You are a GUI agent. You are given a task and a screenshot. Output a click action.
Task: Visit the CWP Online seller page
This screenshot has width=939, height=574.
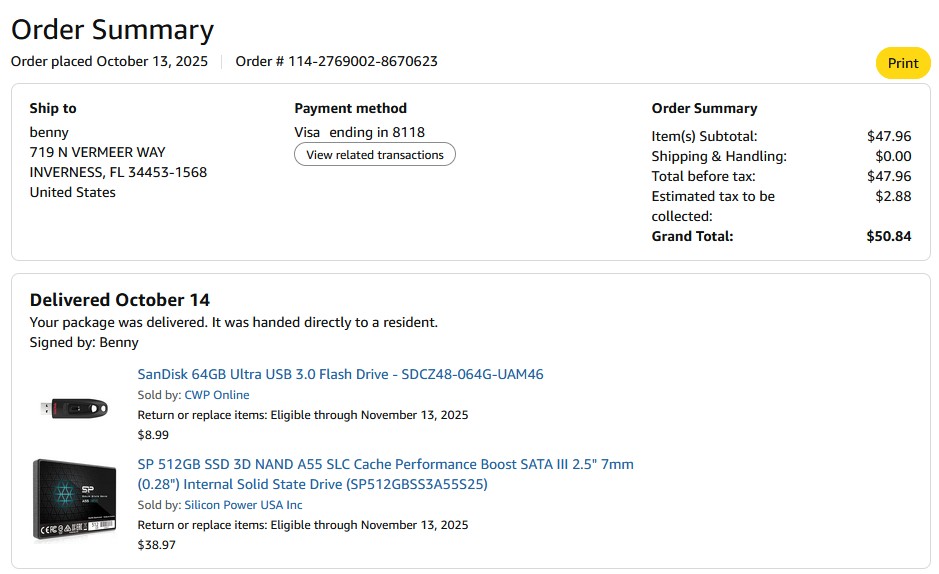[217, 395]
